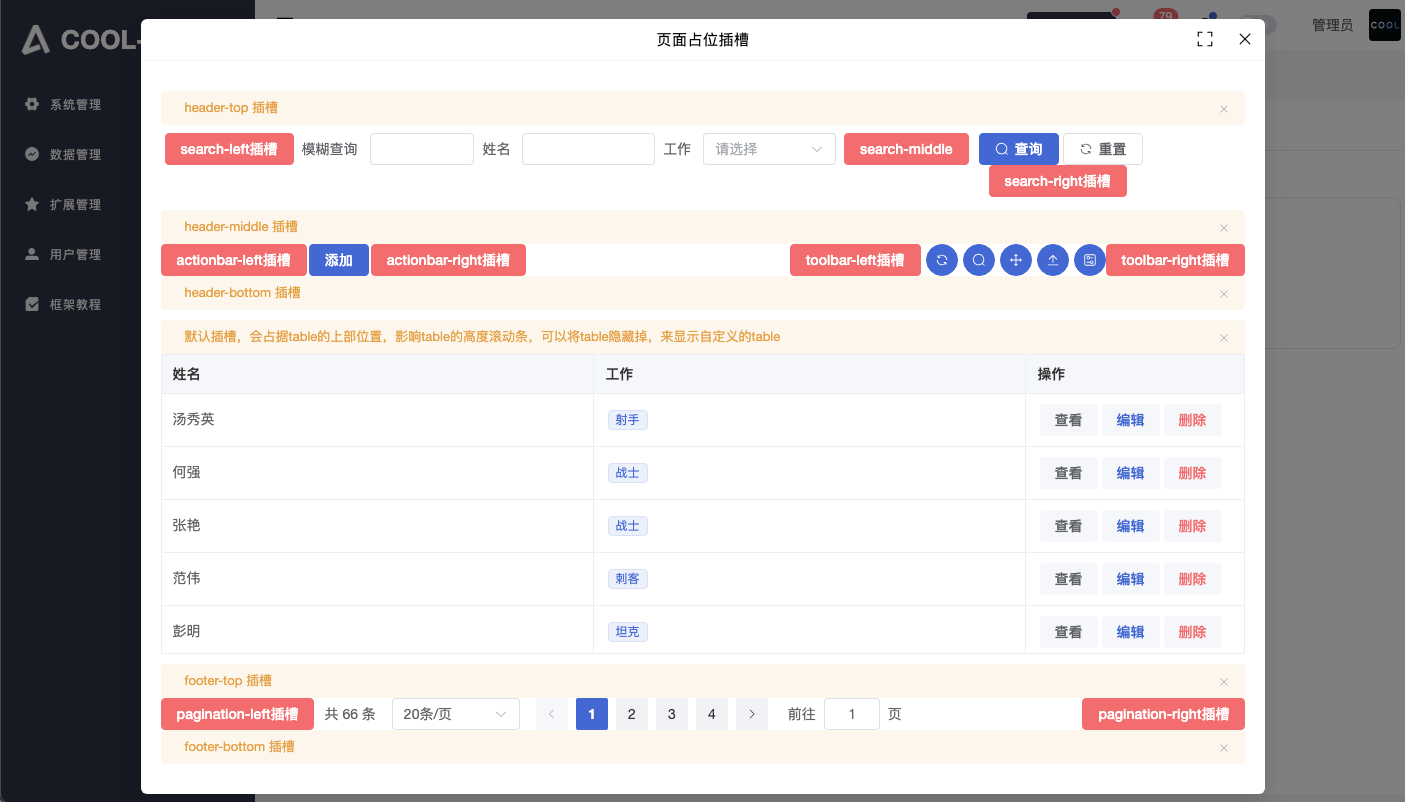Click the 查询 search button

pyautogui.click(x=1018, y=149)
